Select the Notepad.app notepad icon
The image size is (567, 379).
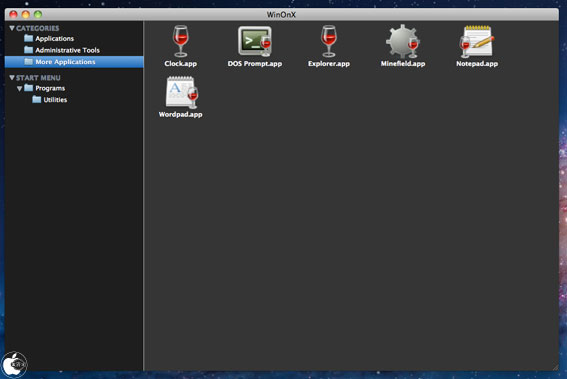pos(477,41)
